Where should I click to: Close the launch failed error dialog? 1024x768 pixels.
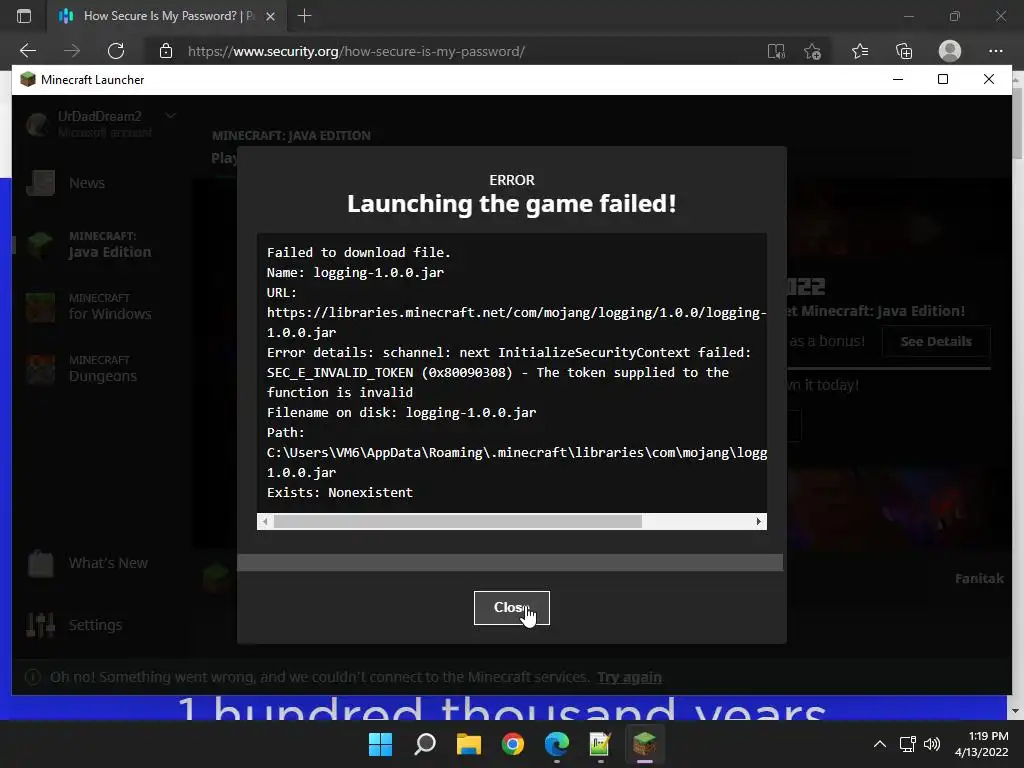511,608
